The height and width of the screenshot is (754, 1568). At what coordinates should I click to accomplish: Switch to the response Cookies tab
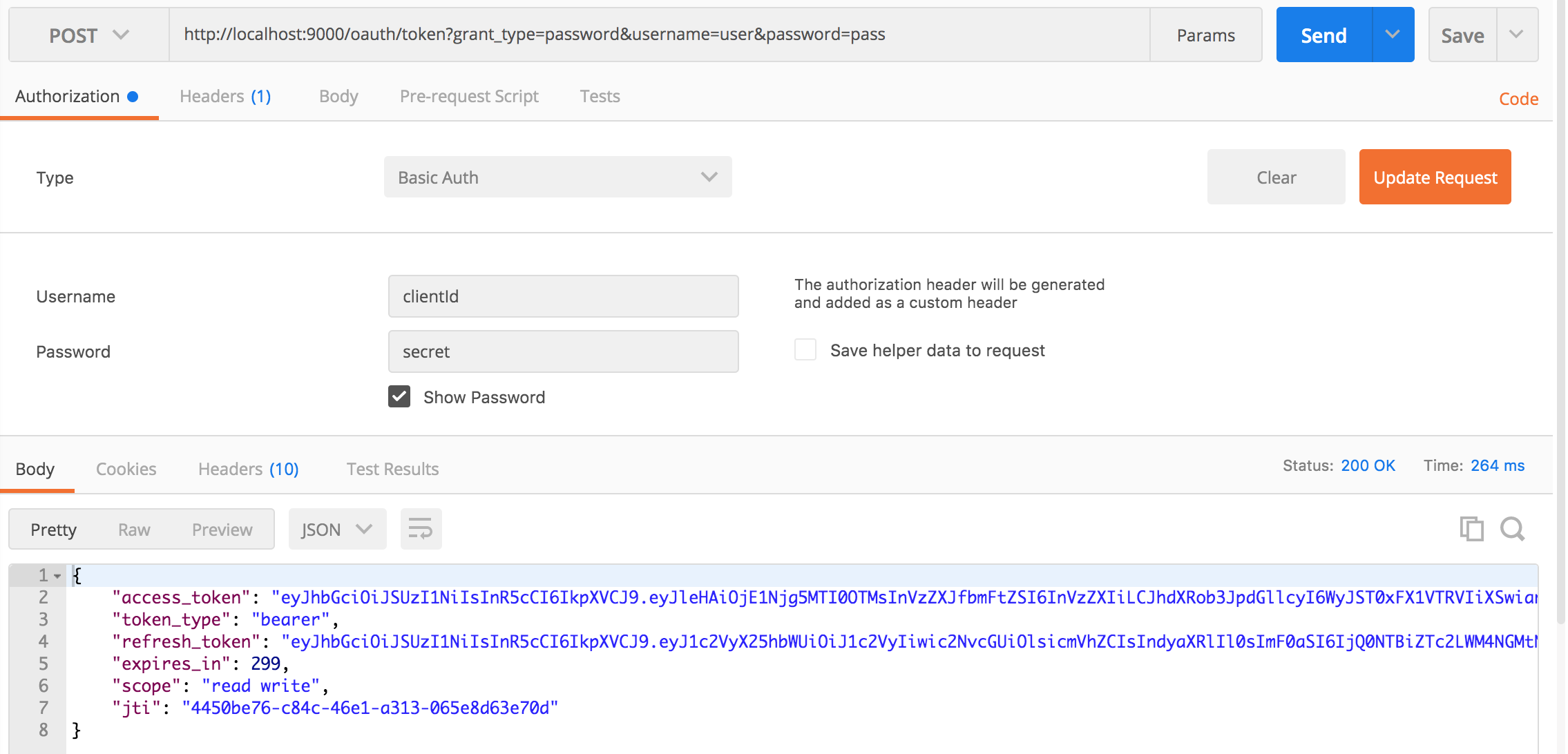126,469
